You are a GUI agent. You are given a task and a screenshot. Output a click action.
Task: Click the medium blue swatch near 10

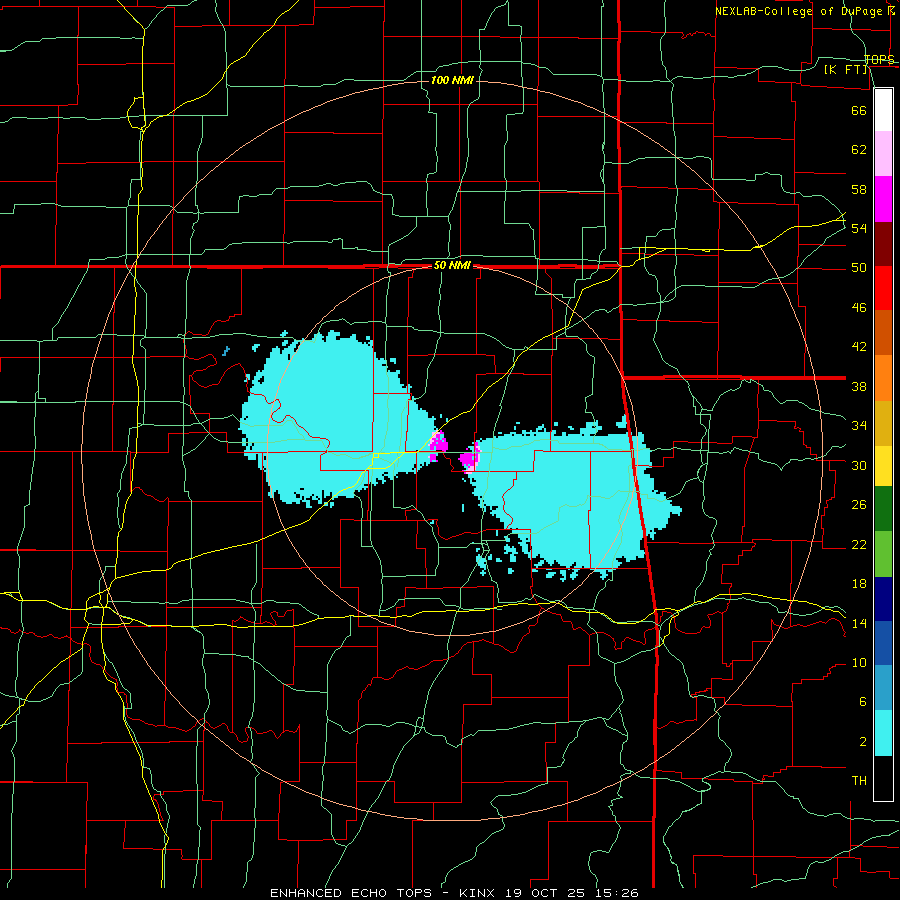click(x=883, y=643)
